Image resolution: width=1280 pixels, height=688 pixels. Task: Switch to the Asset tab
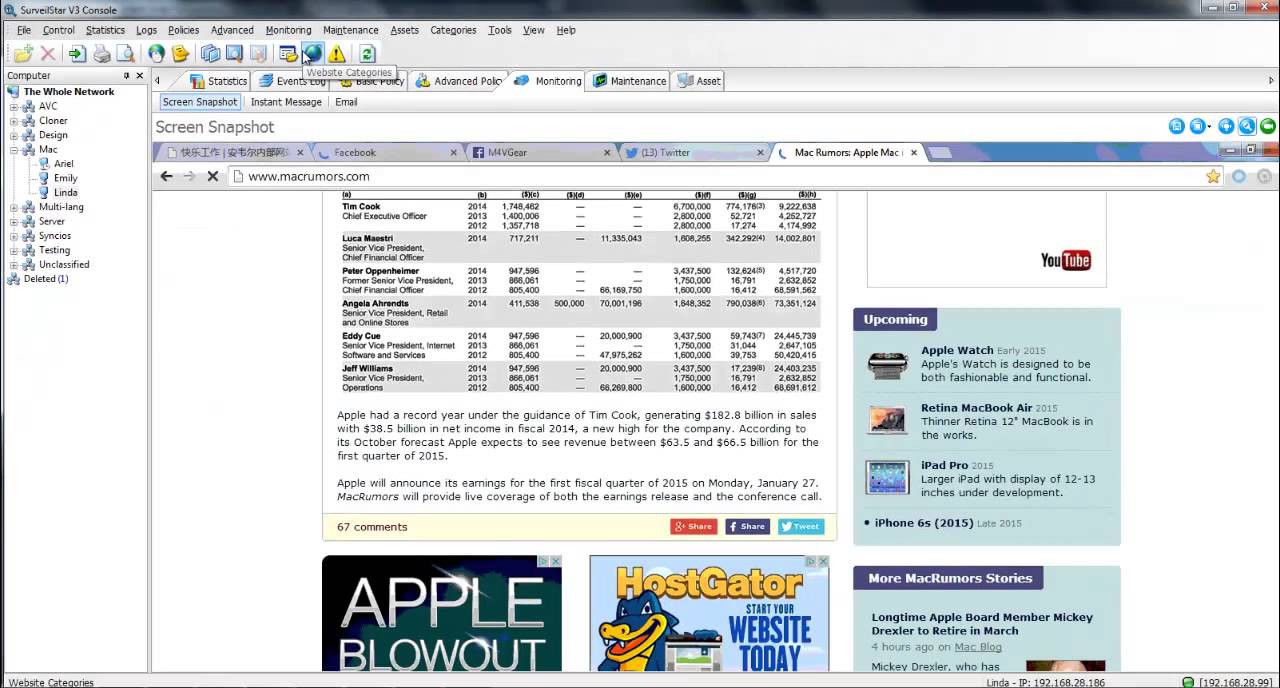[x=699, y=81]
